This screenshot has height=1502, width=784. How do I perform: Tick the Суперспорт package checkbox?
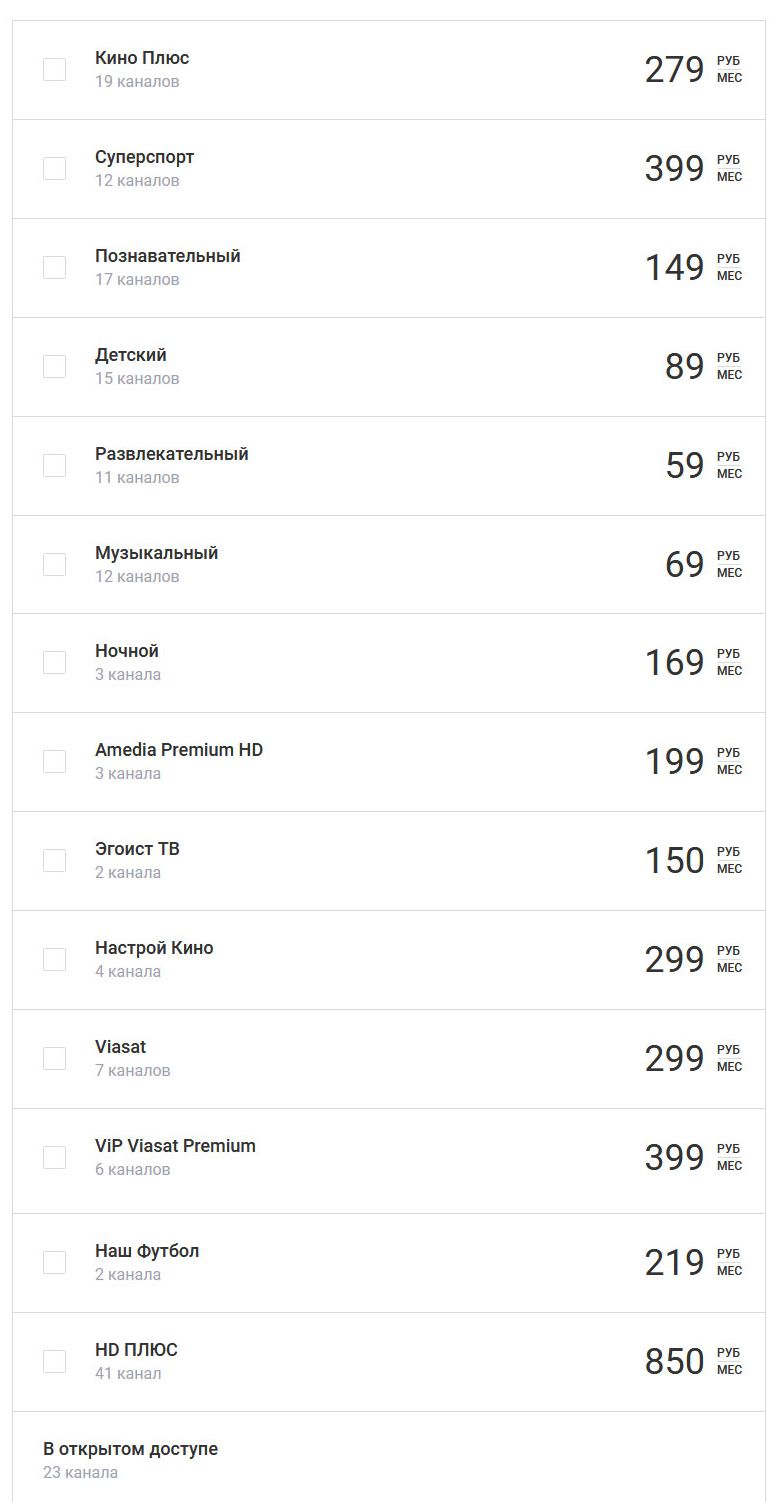pyautogui.click(x=54, y=168)
